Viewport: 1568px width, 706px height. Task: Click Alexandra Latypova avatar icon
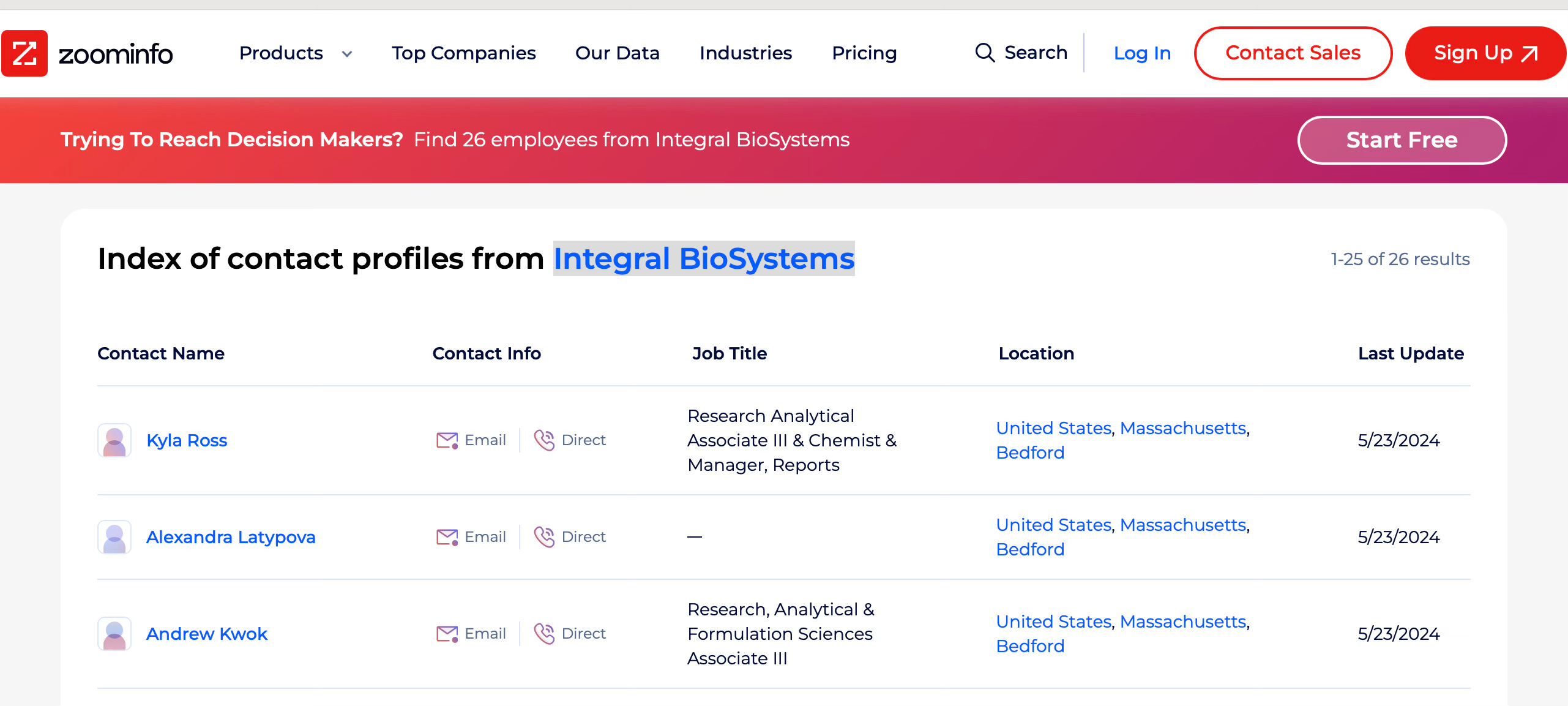pyautogui.click(x=114, y=537)
